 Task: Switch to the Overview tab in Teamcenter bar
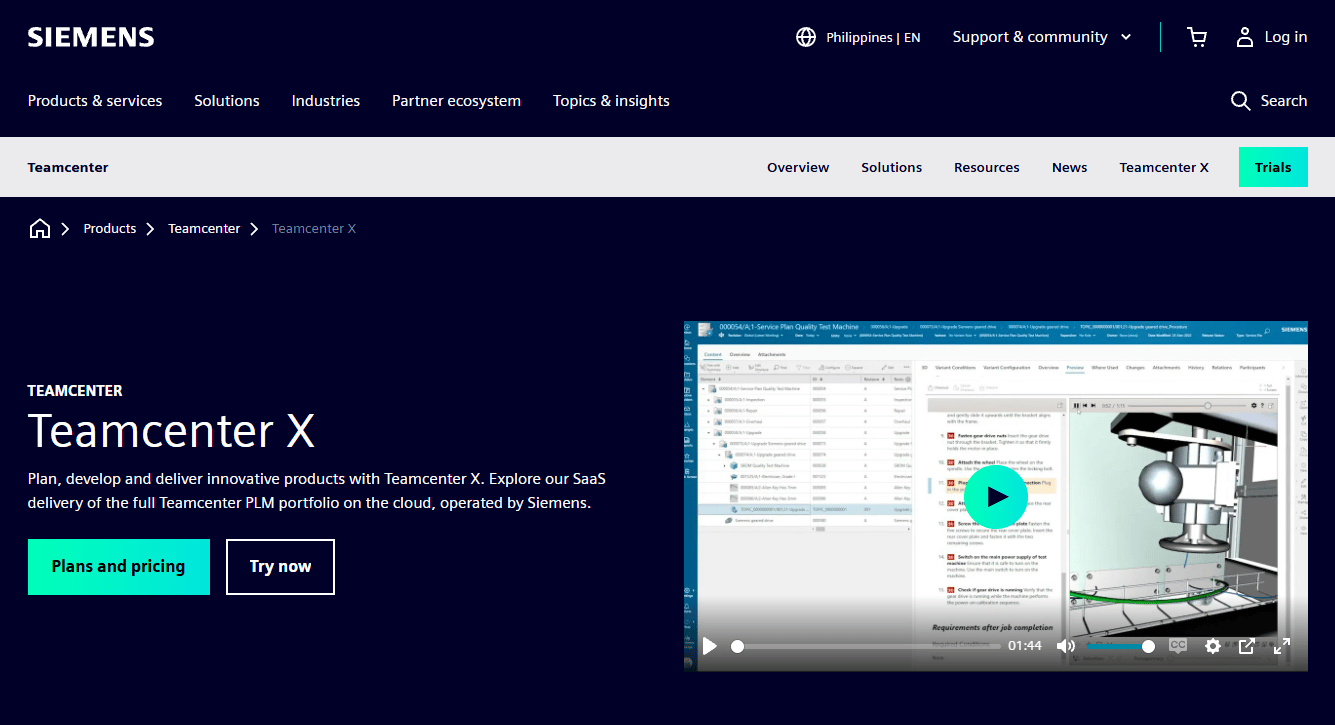(798, 167)
